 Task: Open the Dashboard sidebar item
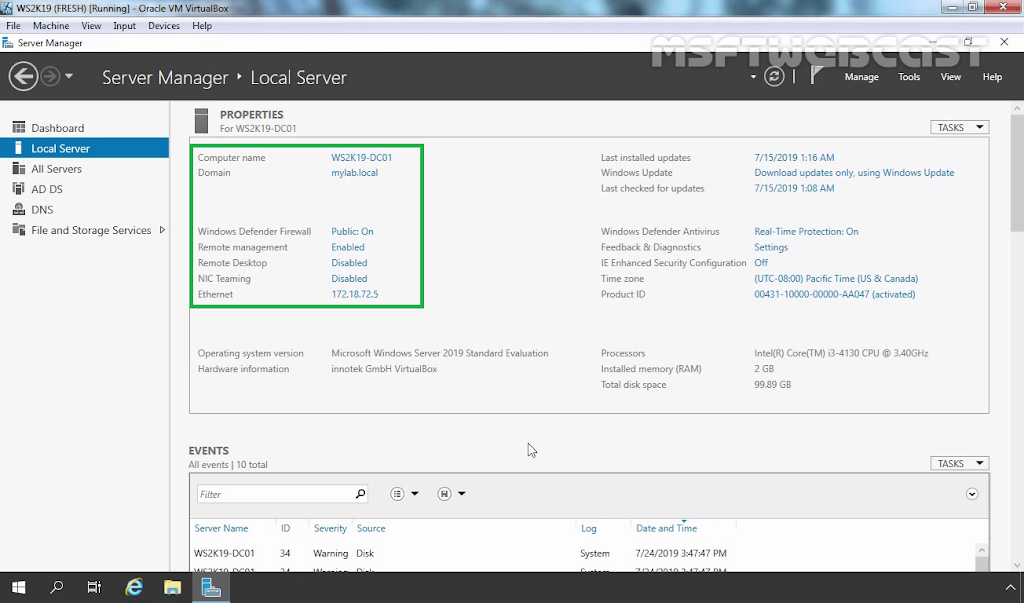58,127
